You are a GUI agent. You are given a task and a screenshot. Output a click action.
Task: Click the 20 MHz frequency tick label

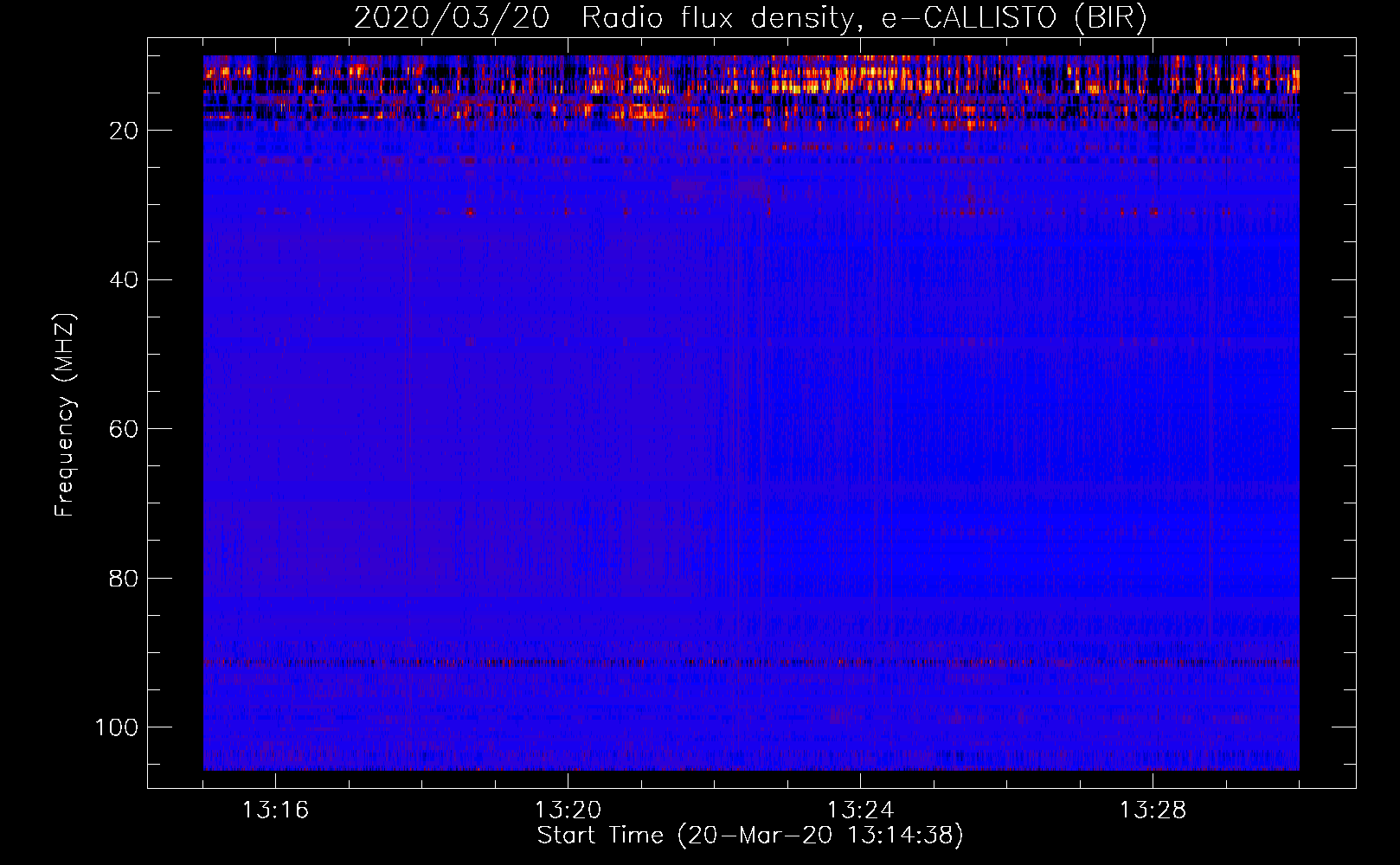pos(125,131)
